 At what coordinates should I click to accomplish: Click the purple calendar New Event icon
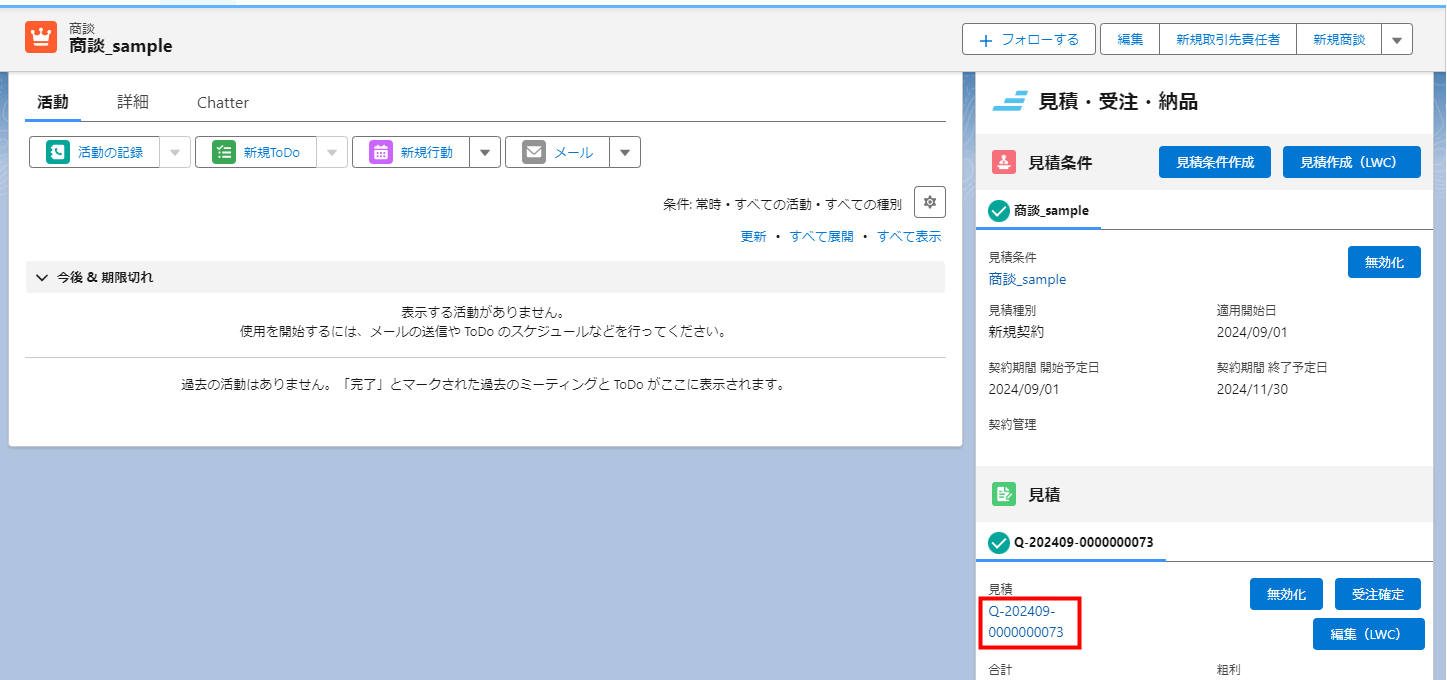381,152
